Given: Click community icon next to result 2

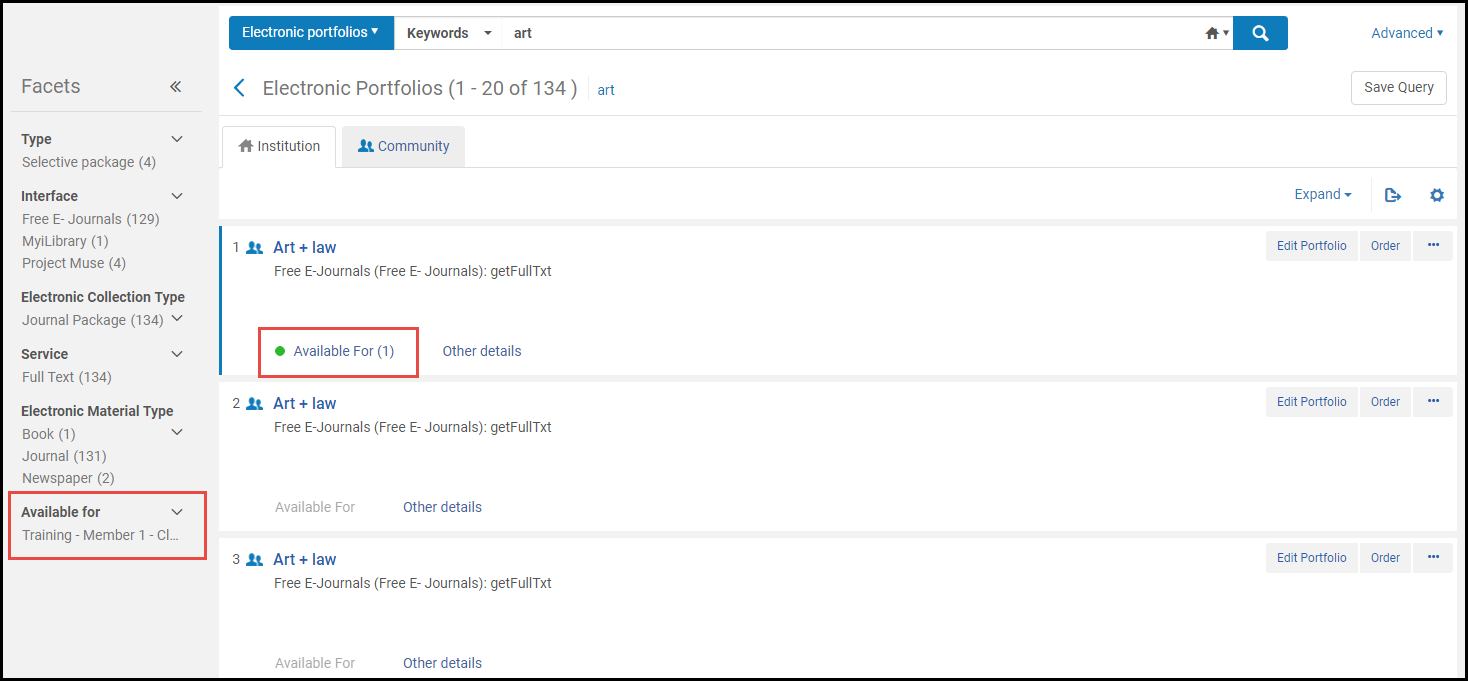Looking at the screenshot, I should [255, 404].
